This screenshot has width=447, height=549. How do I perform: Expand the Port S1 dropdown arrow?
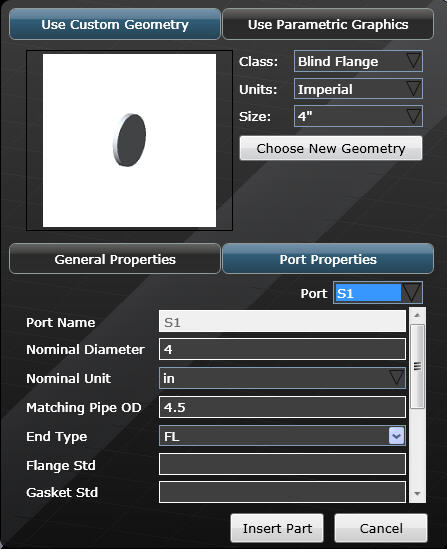411,293
